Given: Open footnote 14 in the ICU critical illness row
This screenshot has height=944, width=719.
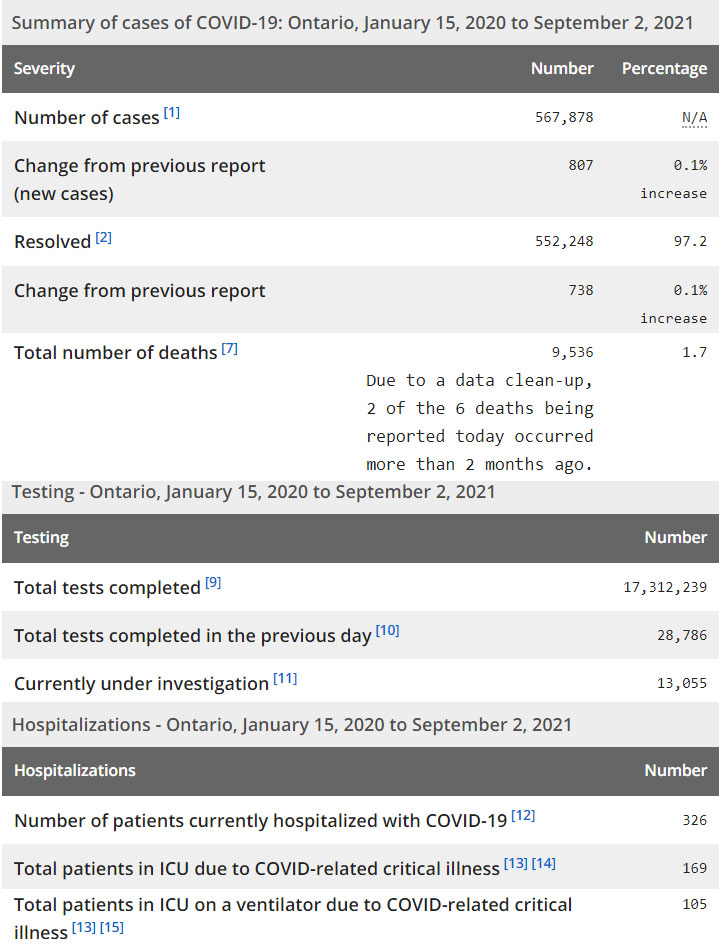Looking at the screenshot, I should [544, 864].
